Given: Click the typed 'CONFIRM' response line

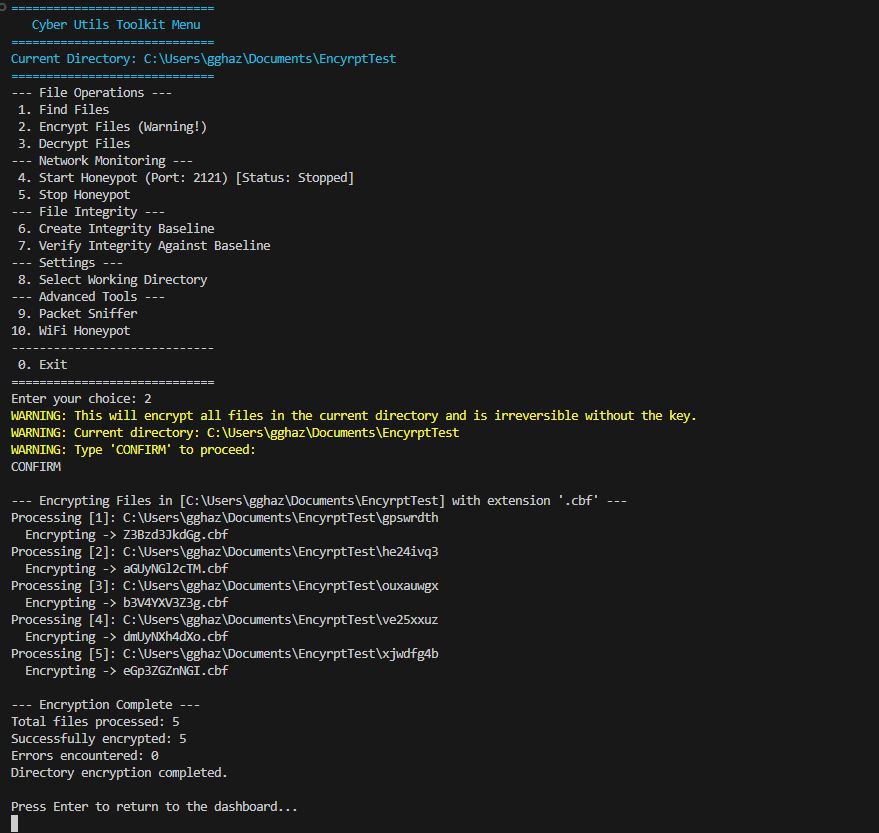Looking at the screenshot, I should (36, 467).
